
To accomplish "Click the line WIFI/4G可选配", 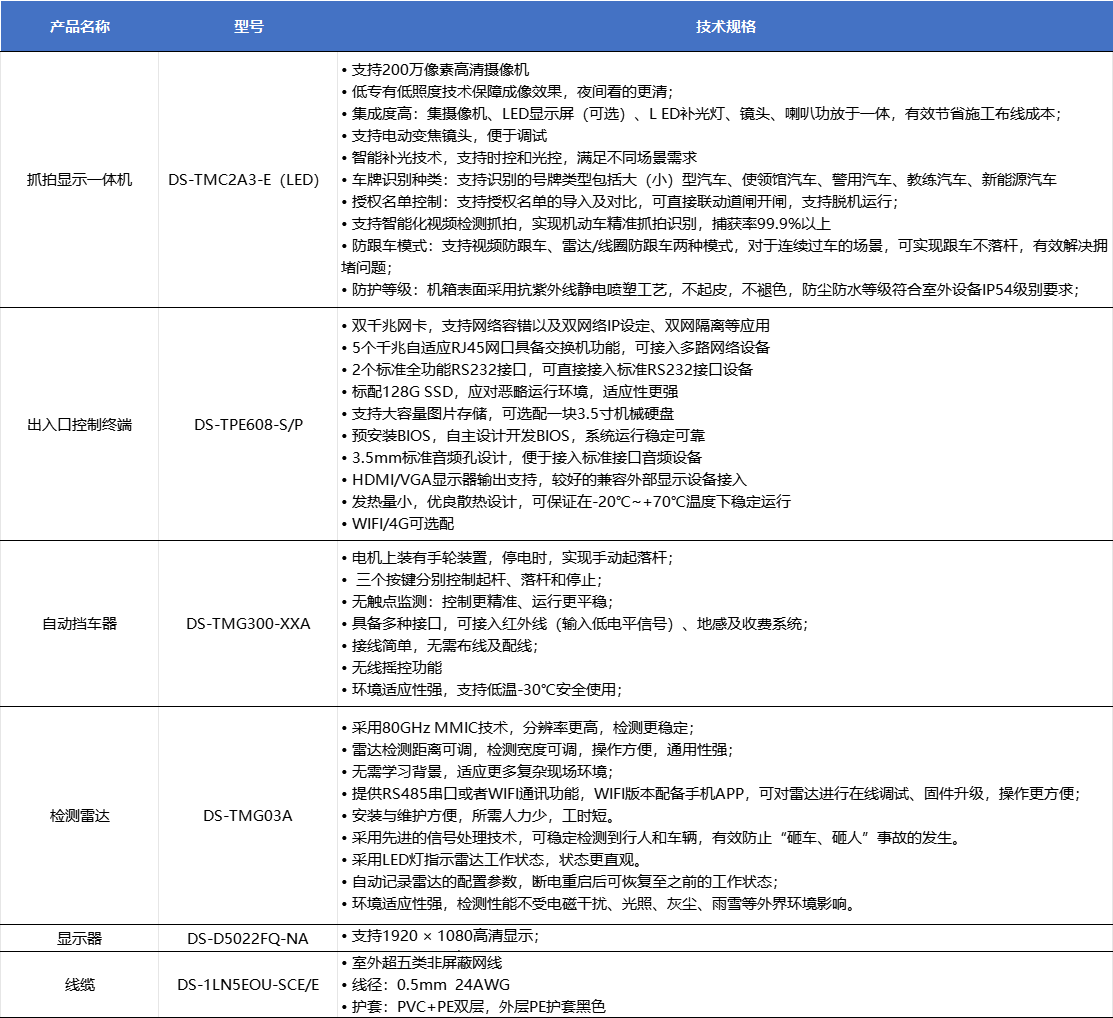I will pyautogui.click(x=398, y=524).
